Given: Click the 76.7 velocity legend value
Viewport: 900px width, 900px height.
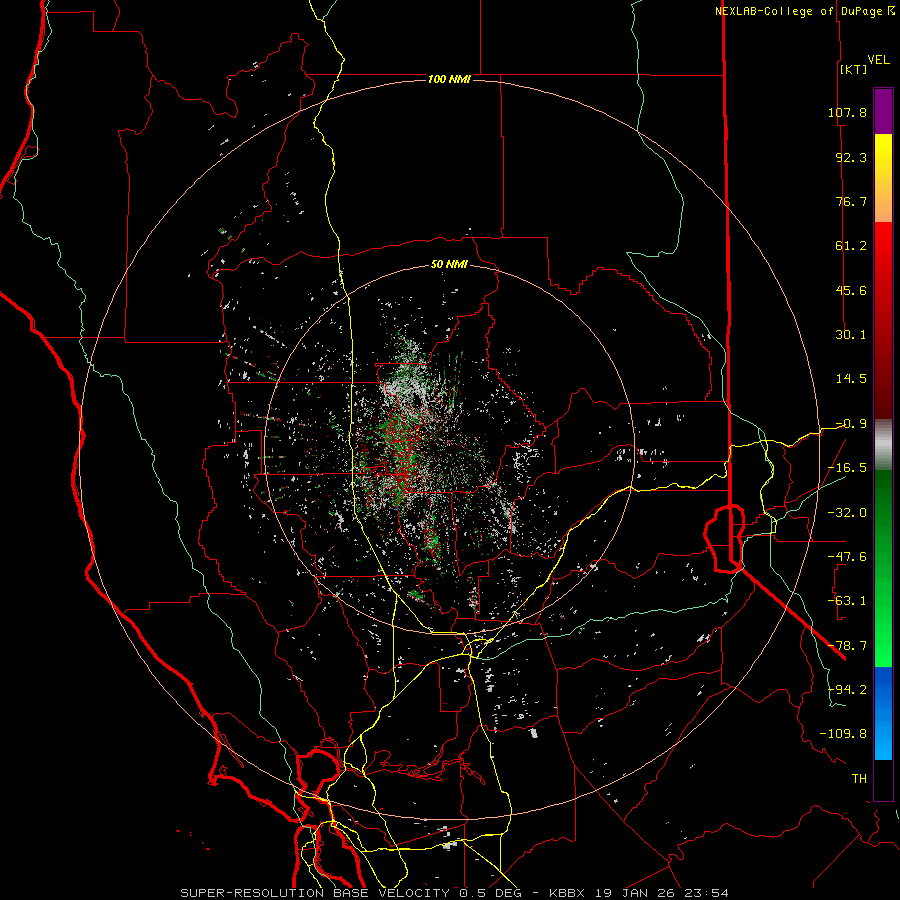Looking at the screenshot, I should (851, 201).
